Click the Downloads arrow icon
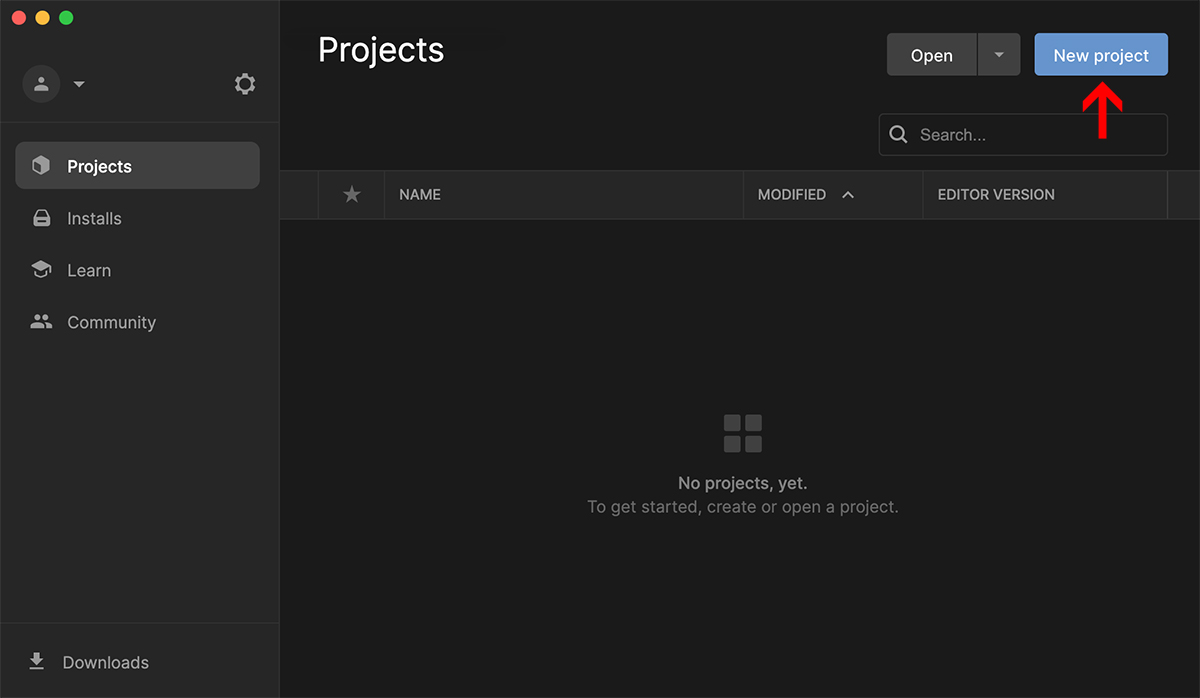The width and height of the screenshot is (1200, 698). pos(37,662)
